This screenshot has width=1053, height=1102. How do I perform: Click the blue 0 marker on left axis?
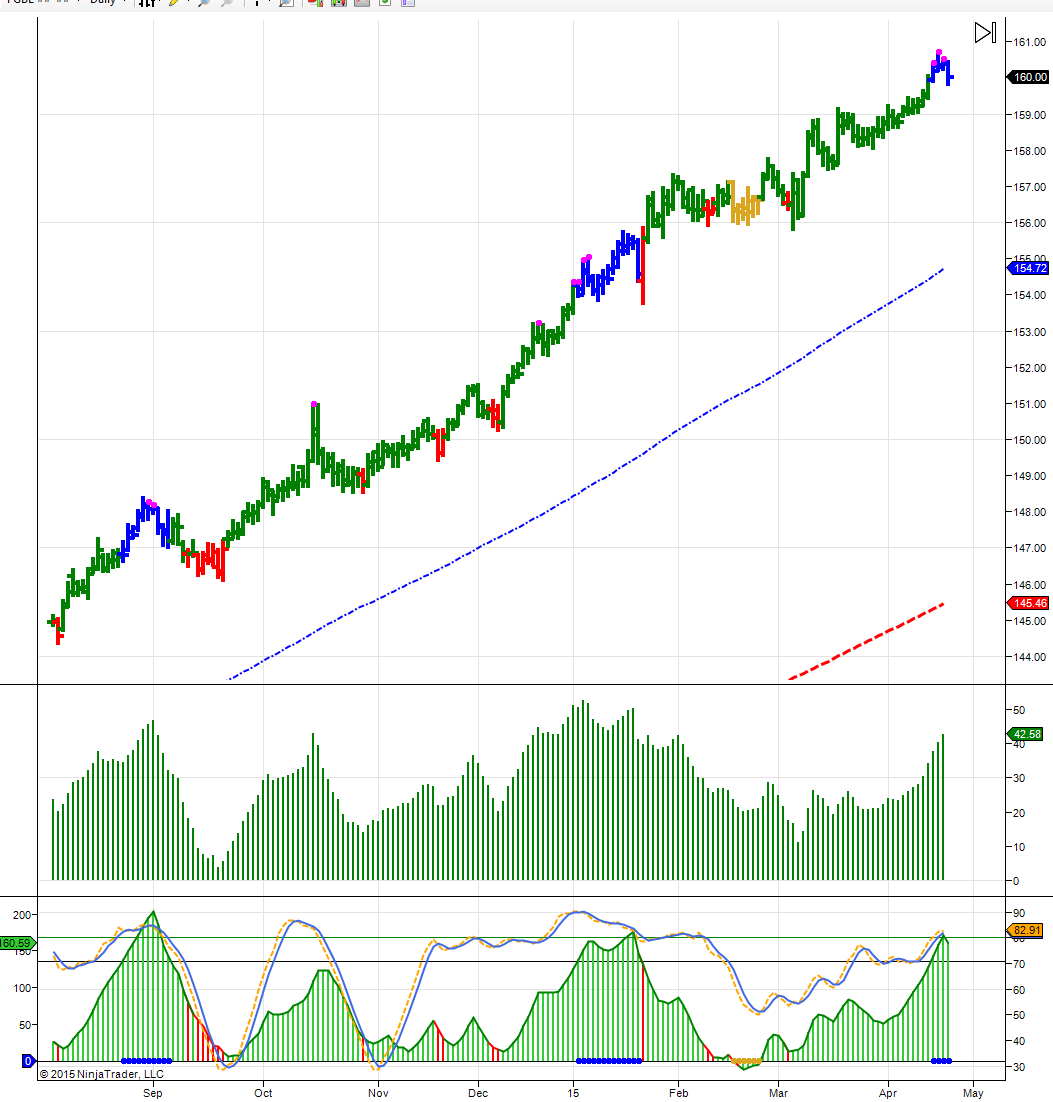[28, 1061]
